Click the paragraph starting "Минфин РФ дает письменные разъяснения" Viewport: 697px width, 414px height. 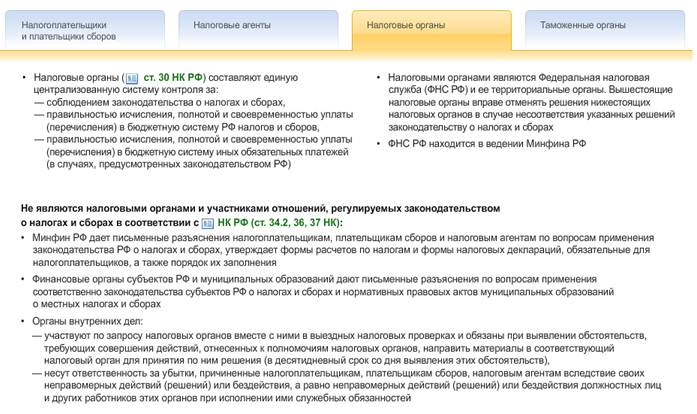(343, 250)
